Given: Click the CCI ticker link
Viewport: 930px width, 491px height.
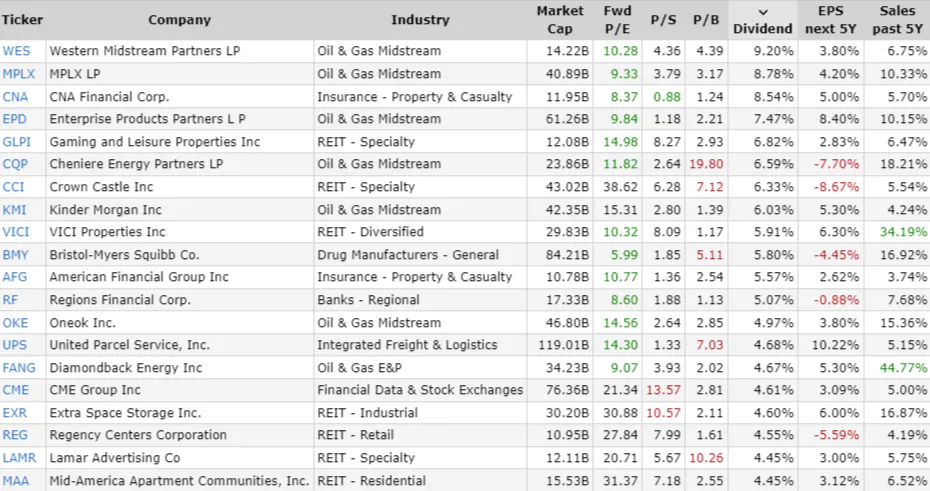Looking at the screenshot, I should [13, 187].
